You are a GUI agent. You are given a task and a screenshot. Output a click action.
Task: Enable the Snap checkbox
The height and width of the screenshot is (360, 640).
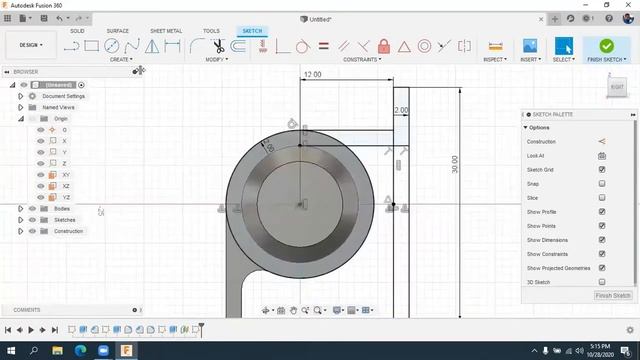pyautogui.click(x=602, y=184)
